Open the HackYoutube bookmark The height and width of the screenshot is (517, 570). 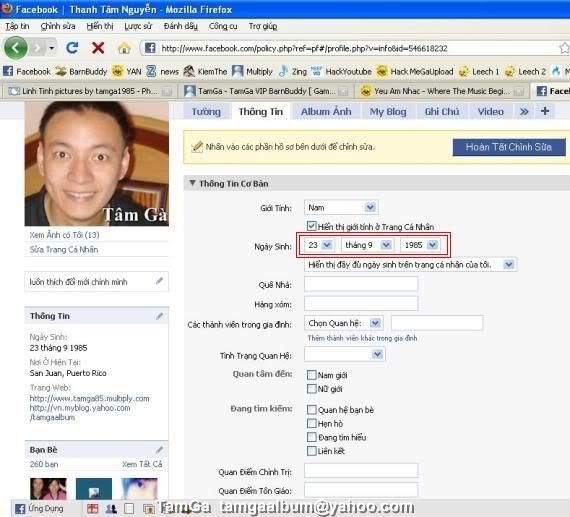(x=342, y=71)
